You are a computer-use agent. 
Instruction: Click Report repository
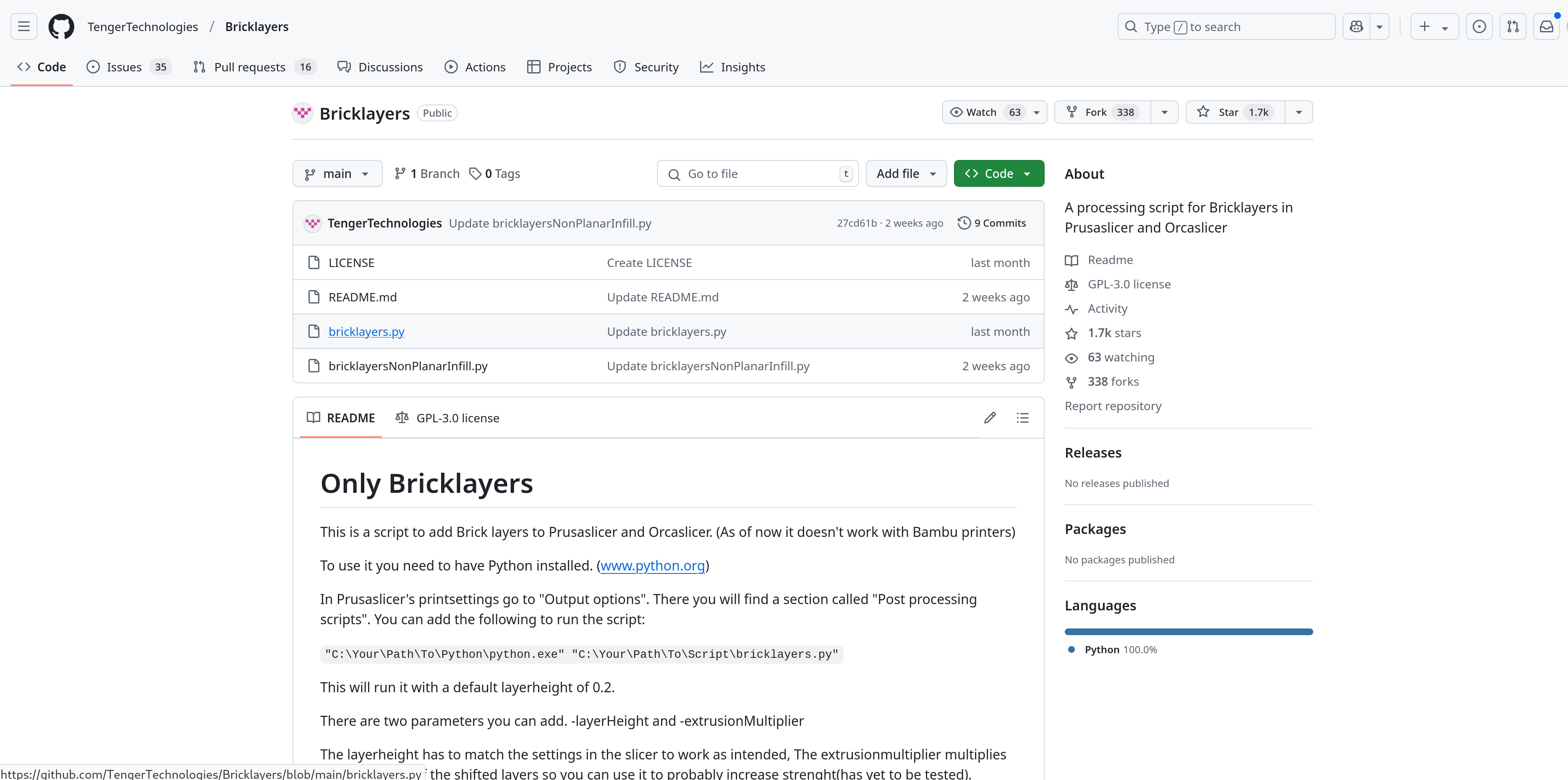(1113, 406)
